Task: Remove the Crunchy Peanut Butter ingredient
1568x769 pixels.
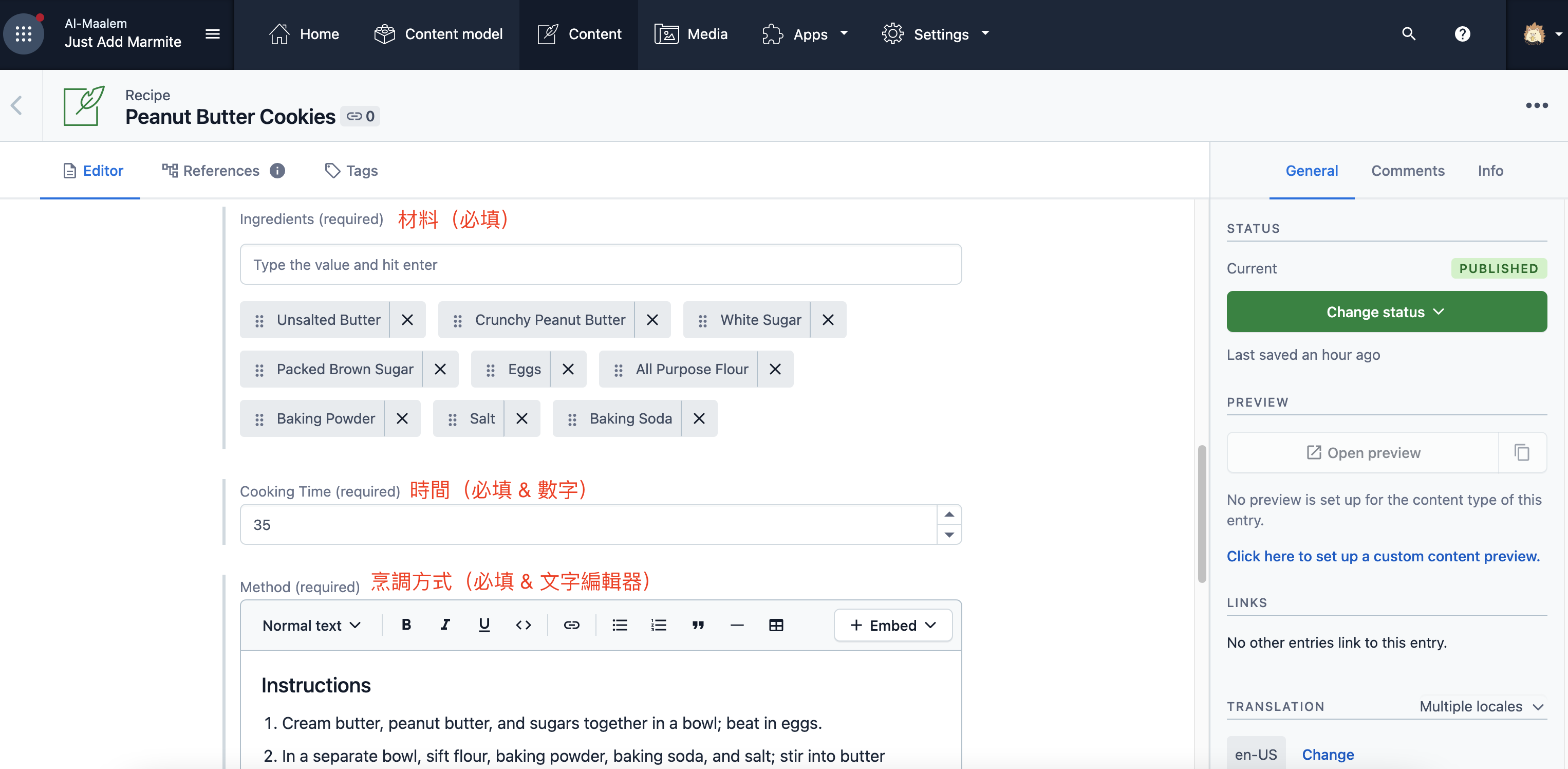Action: pyautogui.click(x=652, y=320)
